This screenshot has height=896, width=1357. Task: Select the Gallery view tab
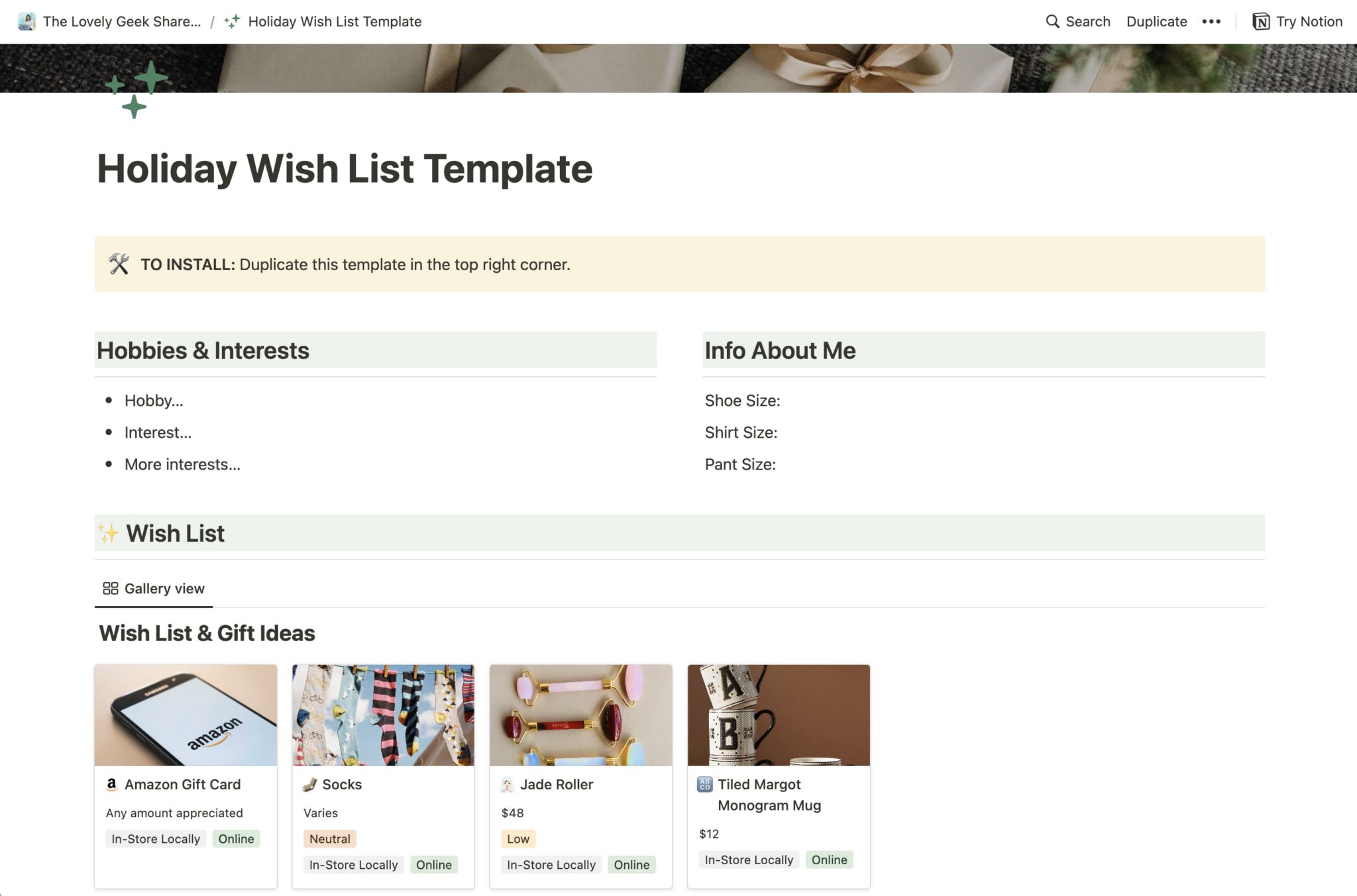pyautogui.click(x=154, y=589)
